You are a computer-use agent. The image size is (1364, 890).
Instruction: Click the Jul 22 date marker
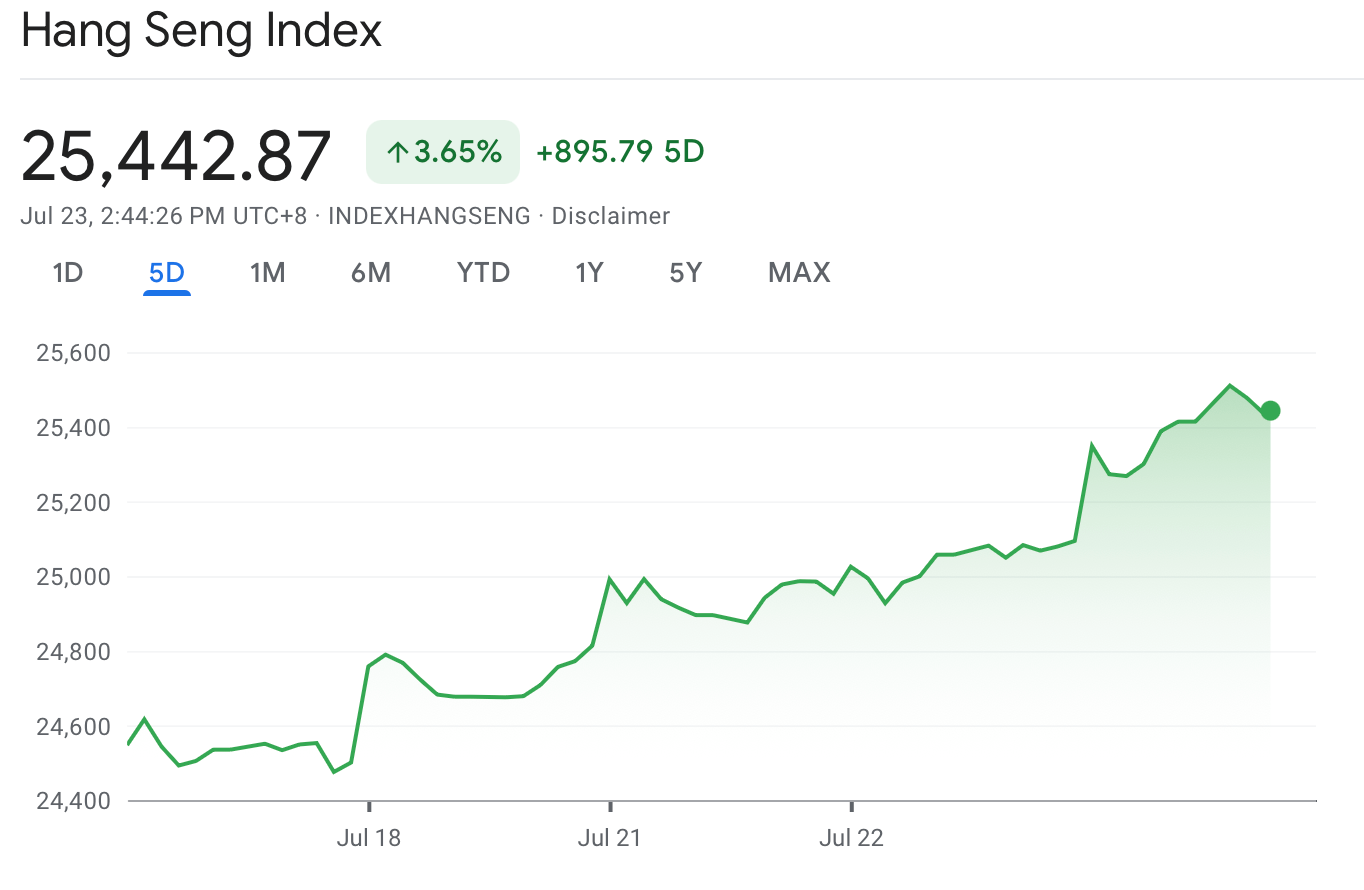pyautogui.click(x=851, y=838)
